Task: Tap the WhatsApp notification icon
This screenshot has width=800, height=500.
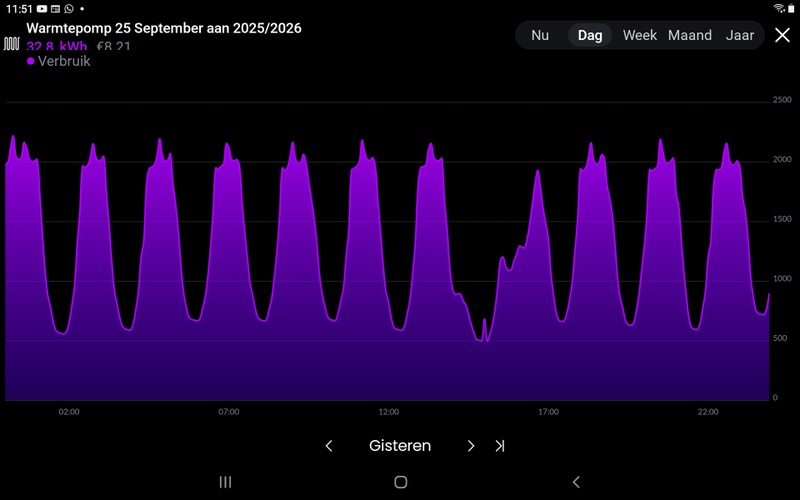Action: click(x=69, y=9)
